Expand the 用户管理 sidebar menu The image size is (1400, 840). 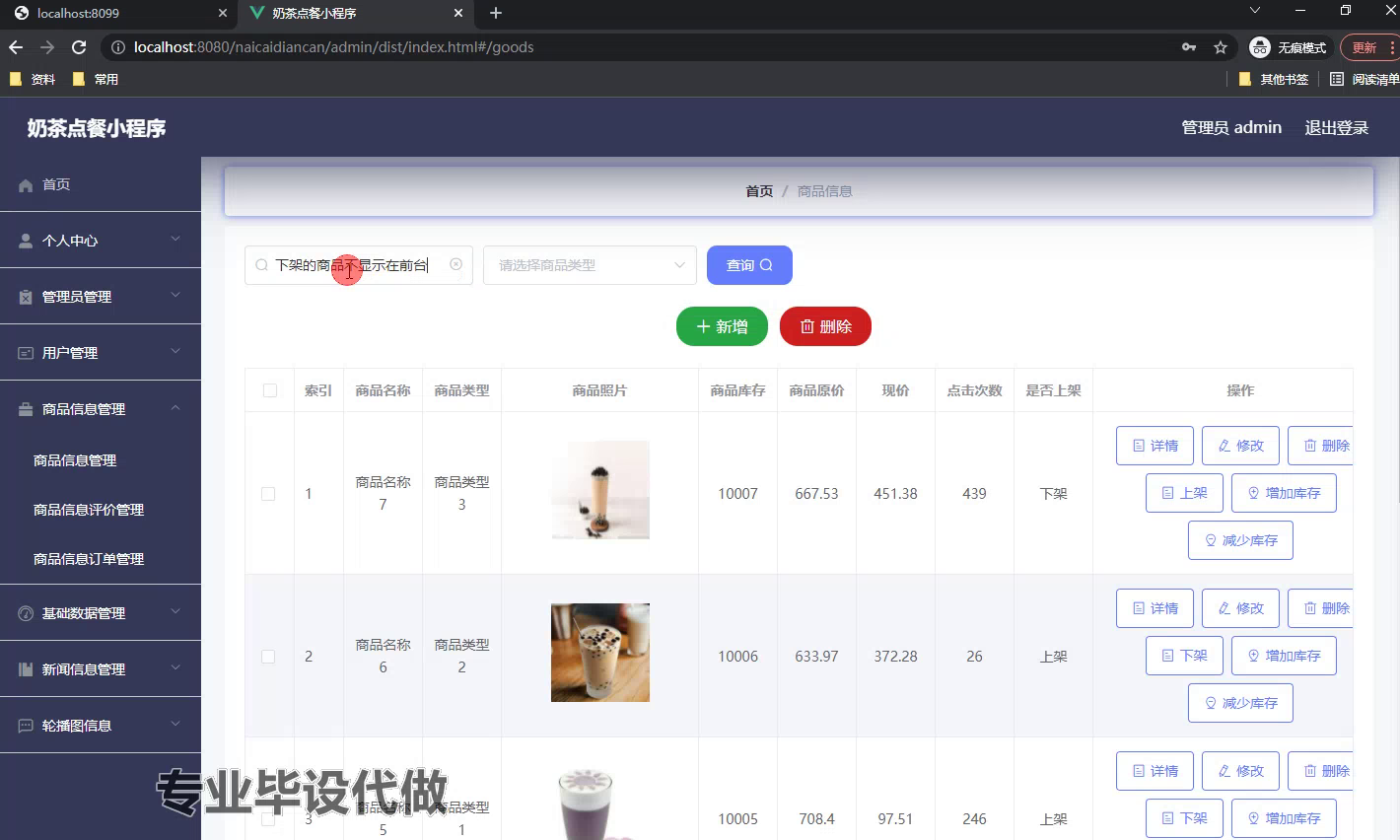tap(101, 352)
